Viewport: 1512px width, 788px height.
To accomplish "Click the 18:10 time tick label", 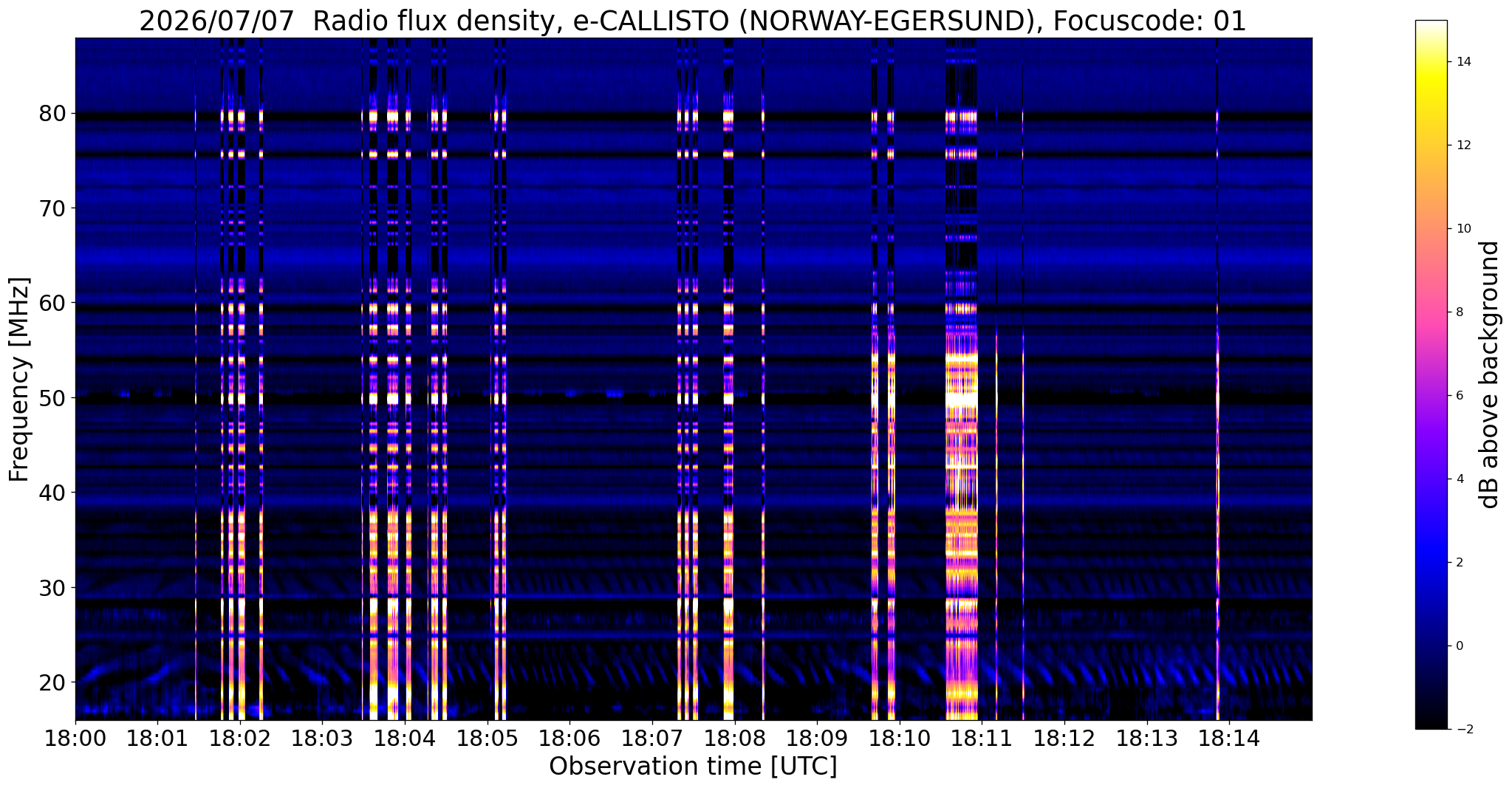I will tap(900, 739).
